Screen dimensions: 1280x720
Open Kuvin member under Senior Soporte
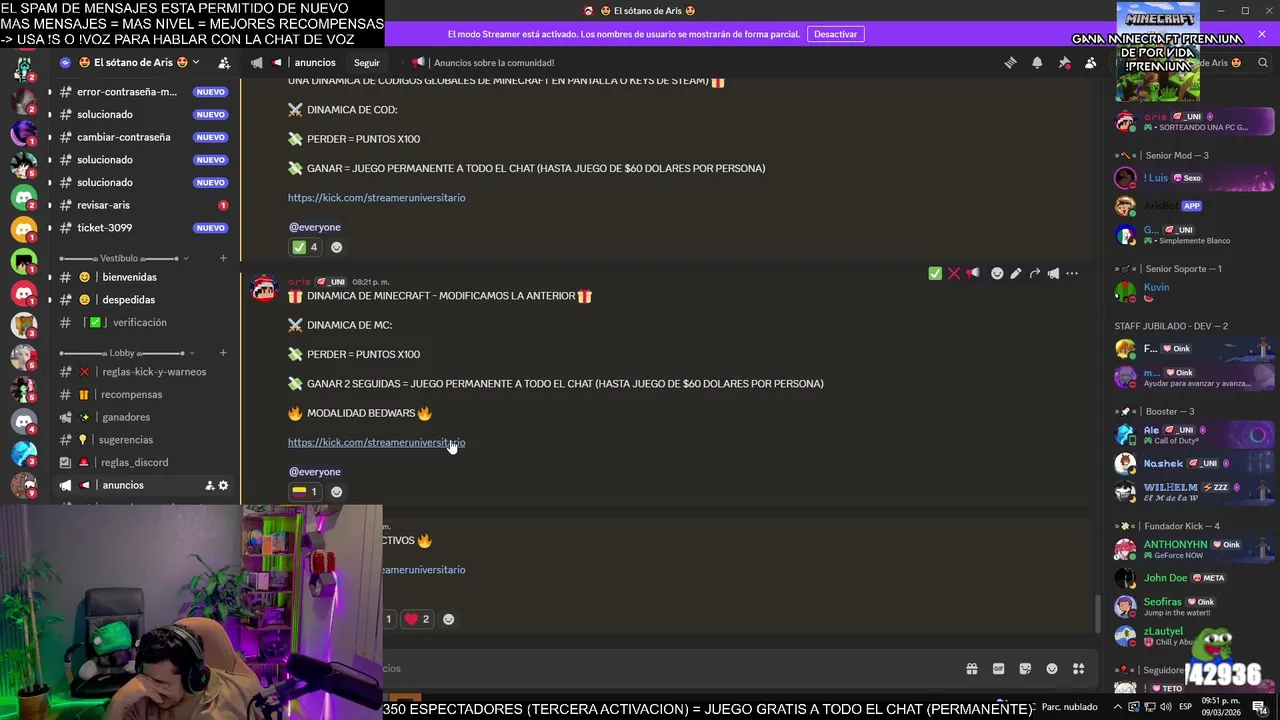[x=1195, y=292]
